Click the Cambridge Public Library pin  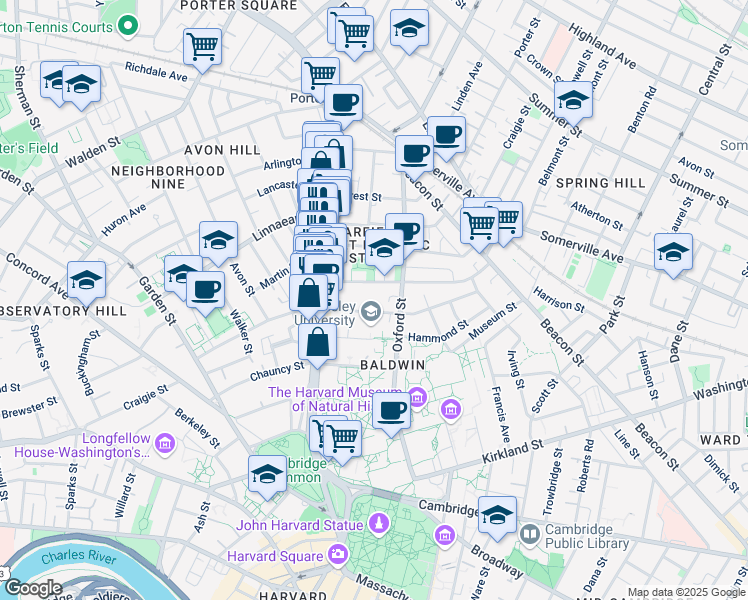[530, 535]
